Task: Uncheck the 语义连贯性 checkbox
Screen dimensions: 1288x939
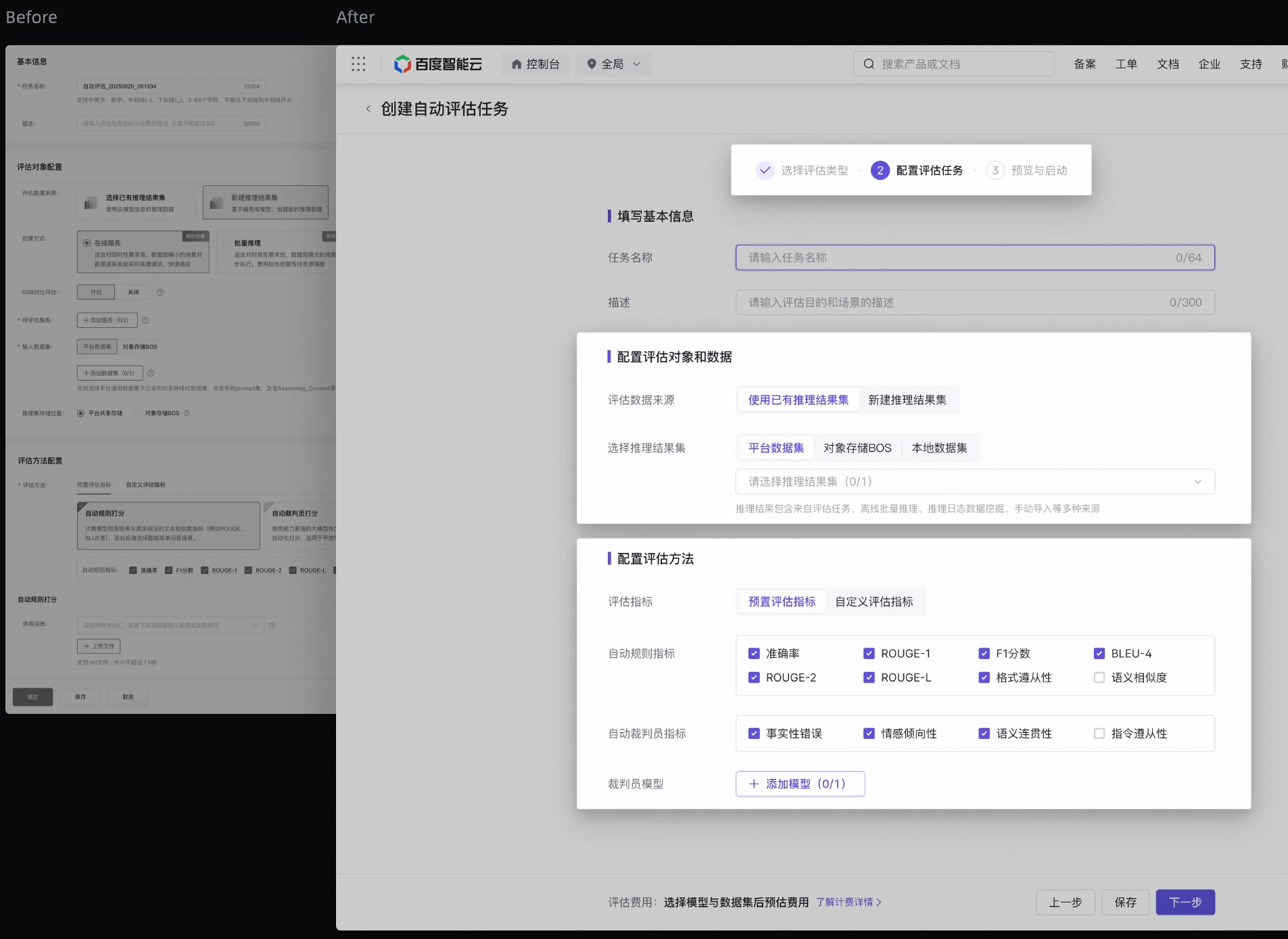Action: pyautogui.click(x=984, y=733)
